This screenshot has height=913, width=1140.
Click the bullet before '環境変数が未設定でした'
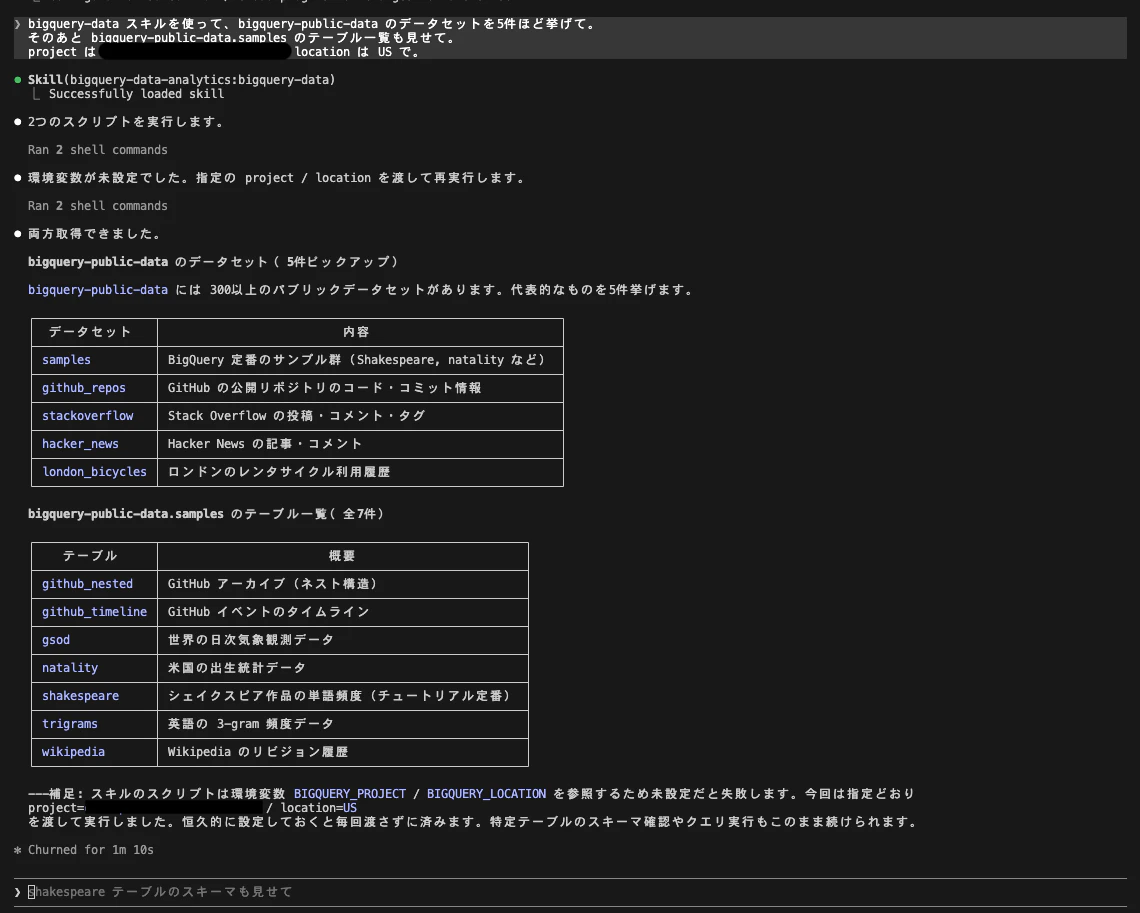pyautogui.click(x=17, y=178)
